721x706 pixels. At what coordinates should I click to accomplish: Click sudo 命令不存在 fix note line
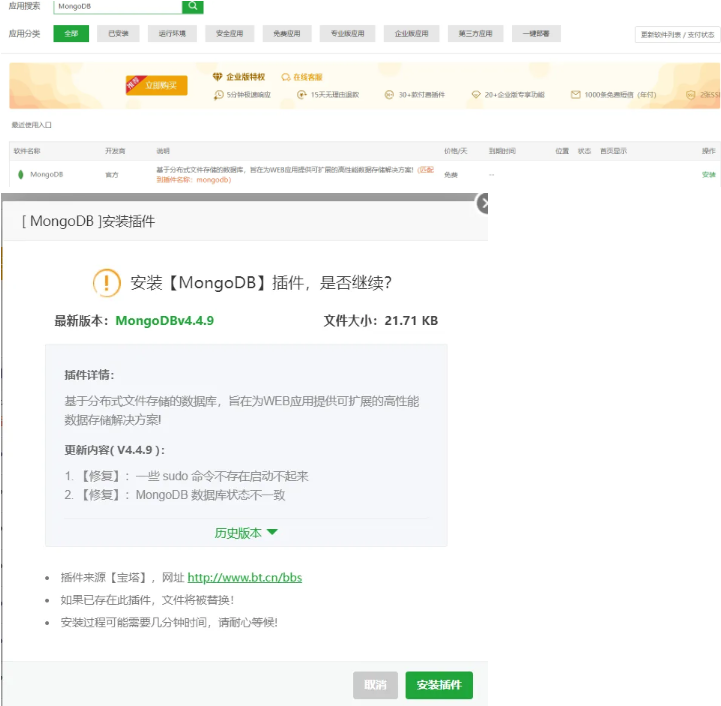coord(187,476)
